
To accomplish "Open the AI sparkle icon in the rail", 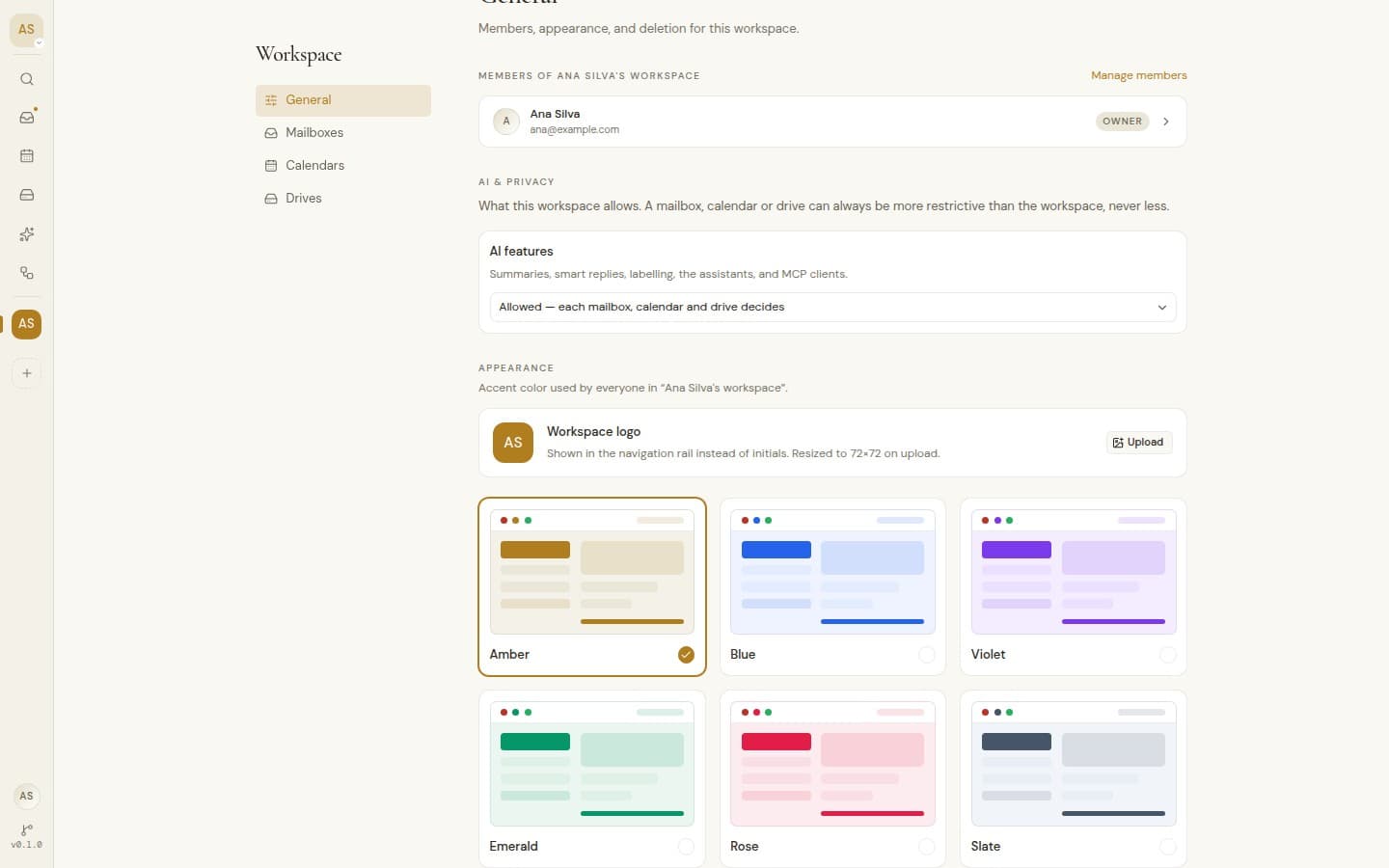I will coord(27,234).
